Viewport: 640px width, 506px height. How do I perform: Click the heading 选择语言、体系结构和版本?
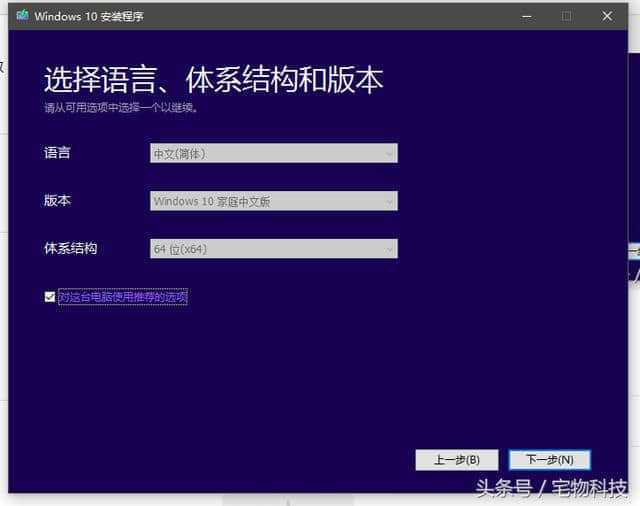tap(213, 80)
